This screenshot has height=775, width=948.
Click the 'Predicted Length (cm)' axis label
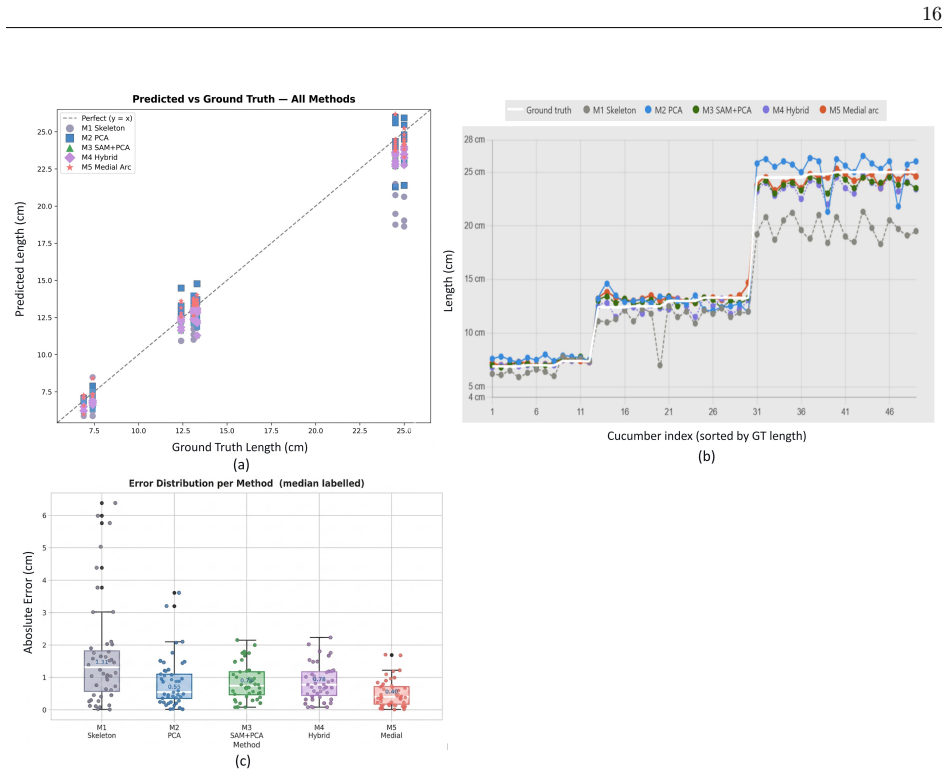20,259
